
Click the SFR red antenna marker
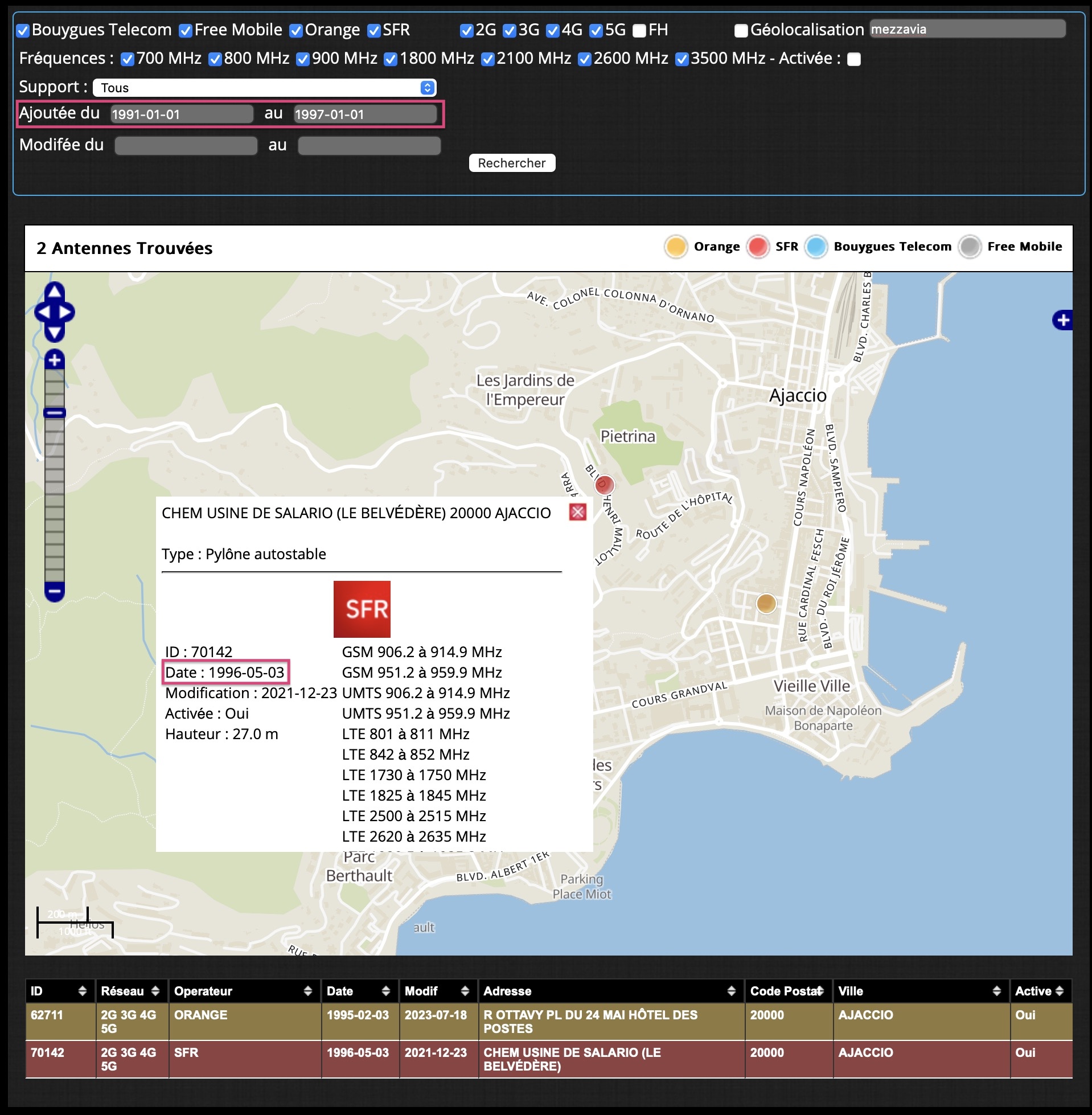[604, 485]
